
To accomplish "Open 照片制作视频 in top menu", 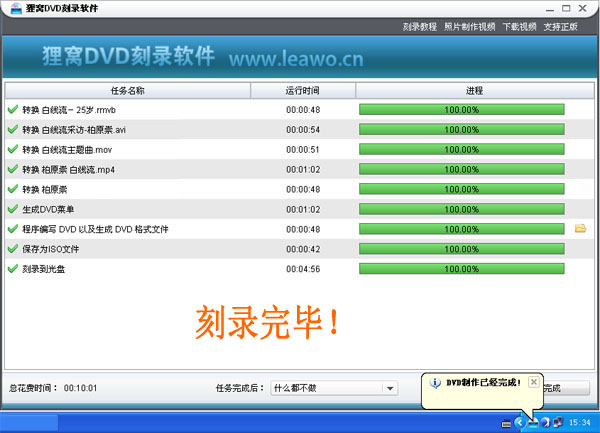I will [x=470, y=27].
